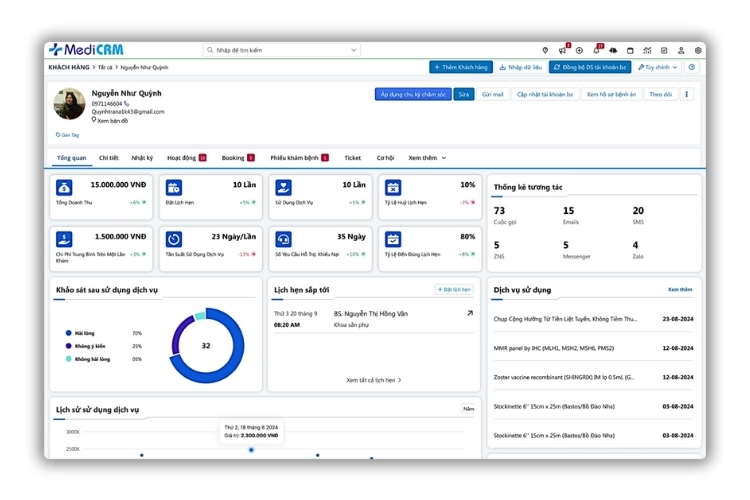Open the Năm period selector on history chart

pyautogui.click(x=468, y=409)
